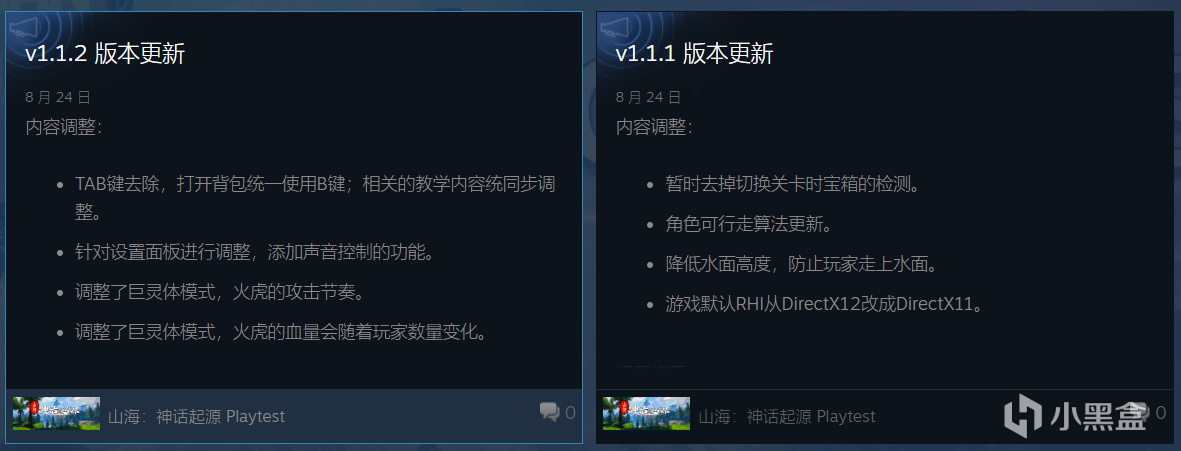Click the 角色可行走算法更新 bullet entry
Viewport: 1181px width, 451px height.
[752, 224]
